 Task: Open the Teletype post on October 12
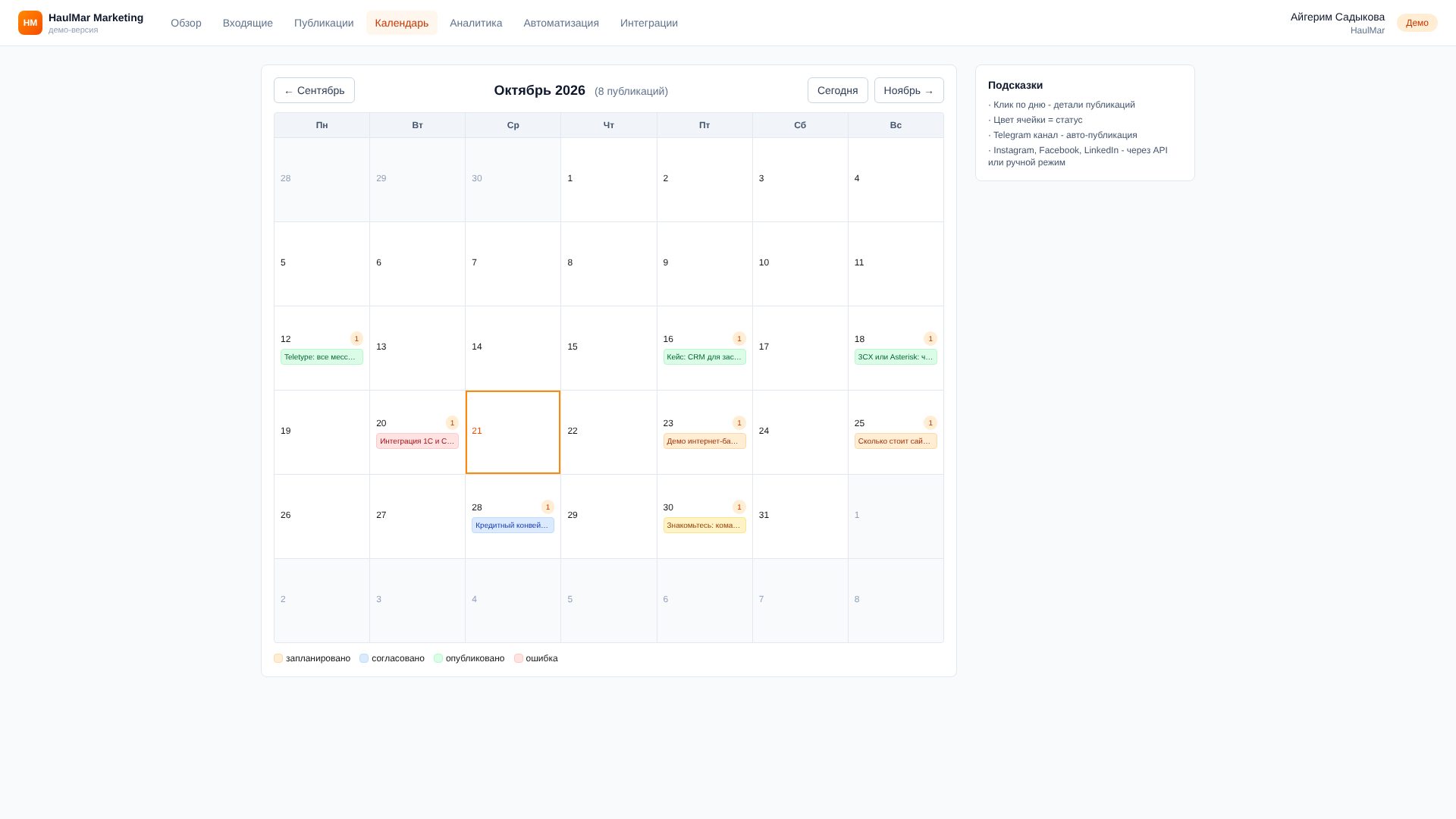(322, 357)
